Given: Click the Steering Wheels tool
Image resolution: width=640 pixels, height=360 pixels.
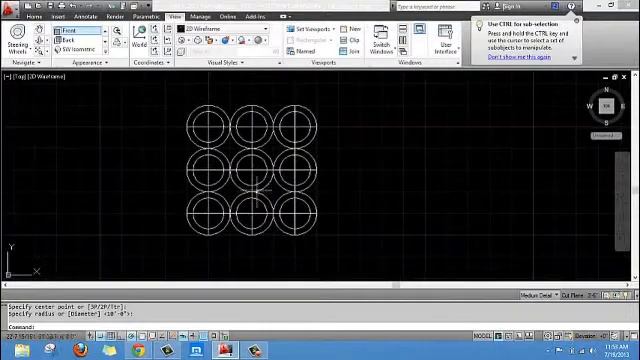Looking at the screenshot, I should click(18, 39).
